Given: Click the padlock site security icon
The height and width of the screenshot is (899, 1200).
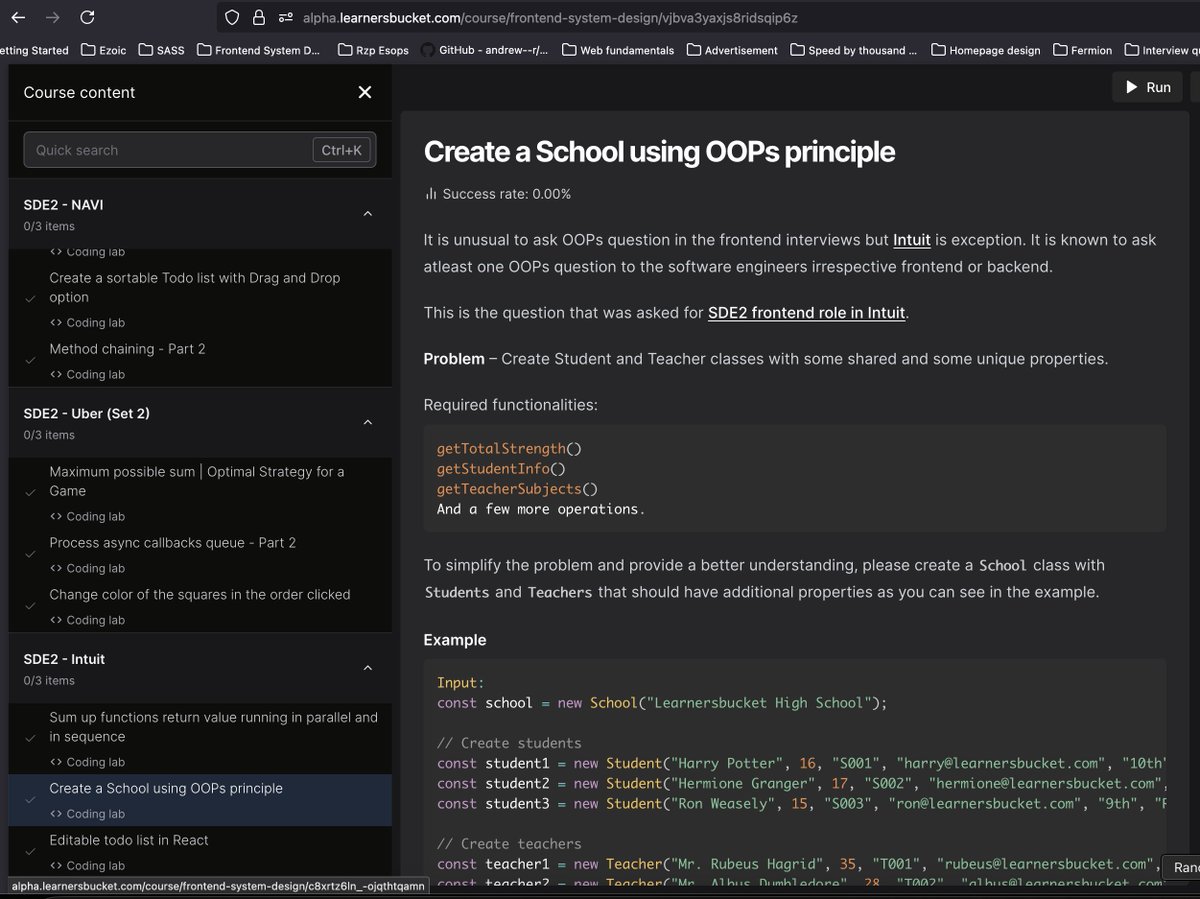Looking at the screenshot, I should (259, 18).
